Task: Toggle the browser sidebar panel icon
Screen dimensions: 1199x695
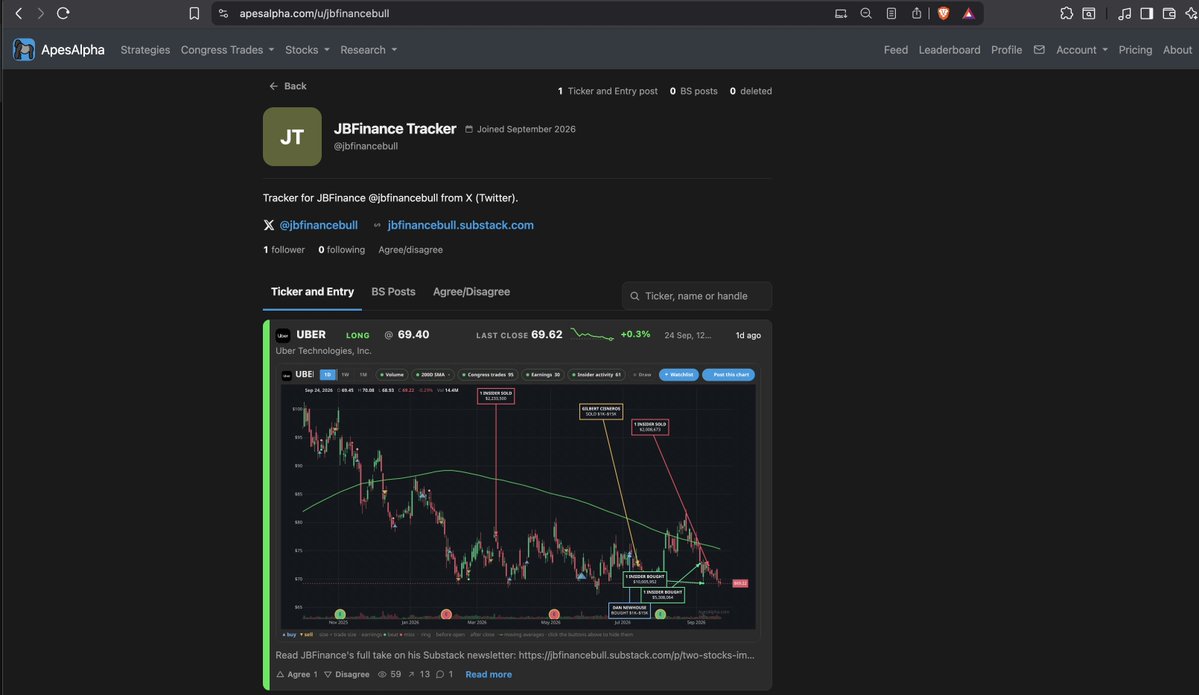Action: [1146, 13]
